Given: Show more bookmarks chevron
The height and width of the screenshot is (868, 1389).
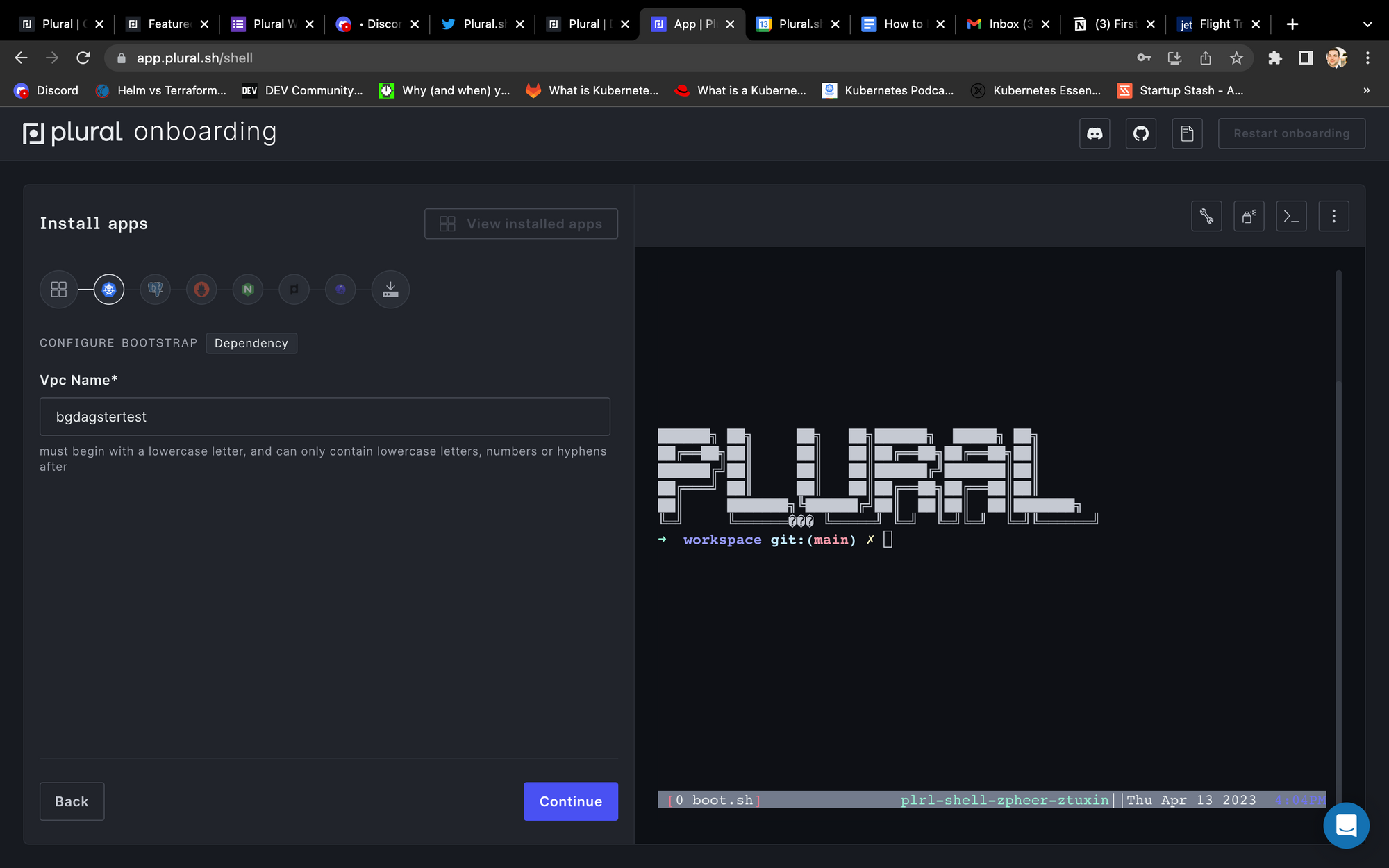Looking at the screenshot, I should (x=1366, y=90).
